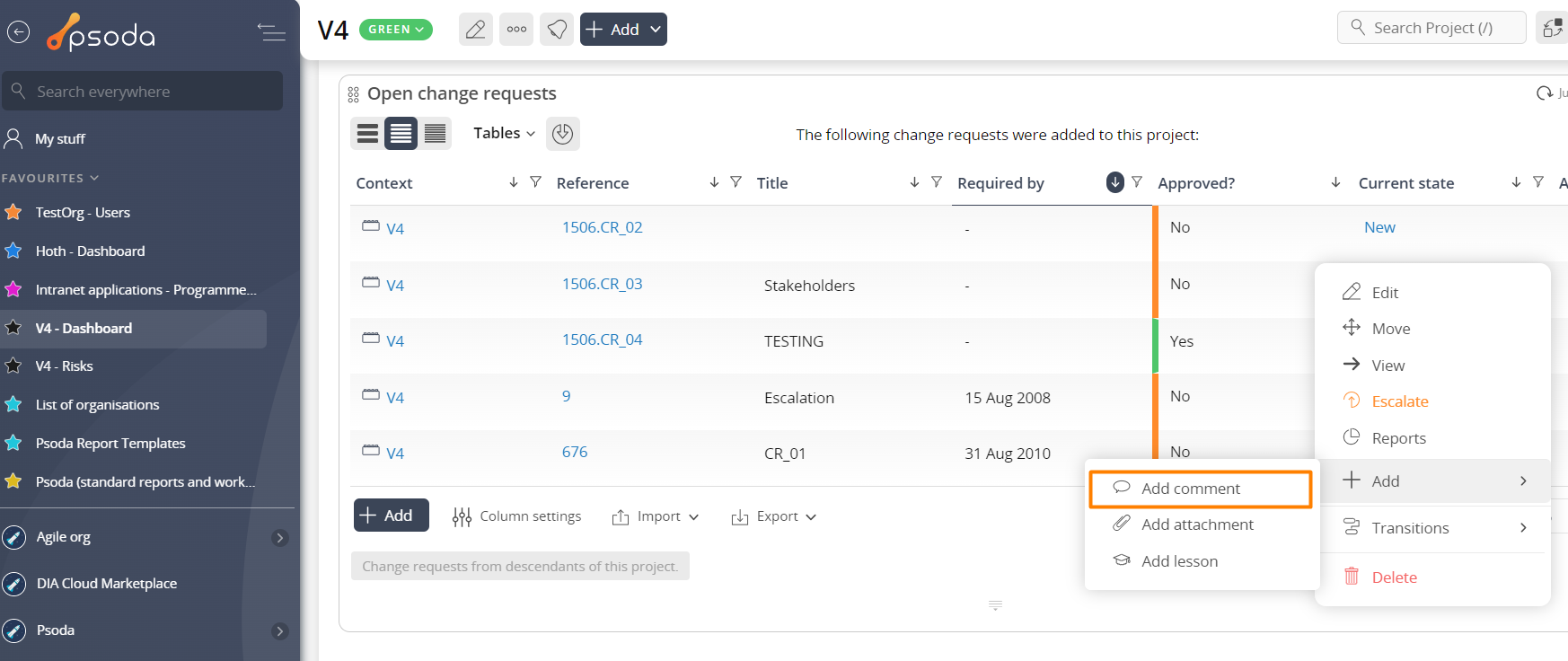Sort by Context column arrow
Viewport: 1568px width, 661px height.
tap(514, 182)
